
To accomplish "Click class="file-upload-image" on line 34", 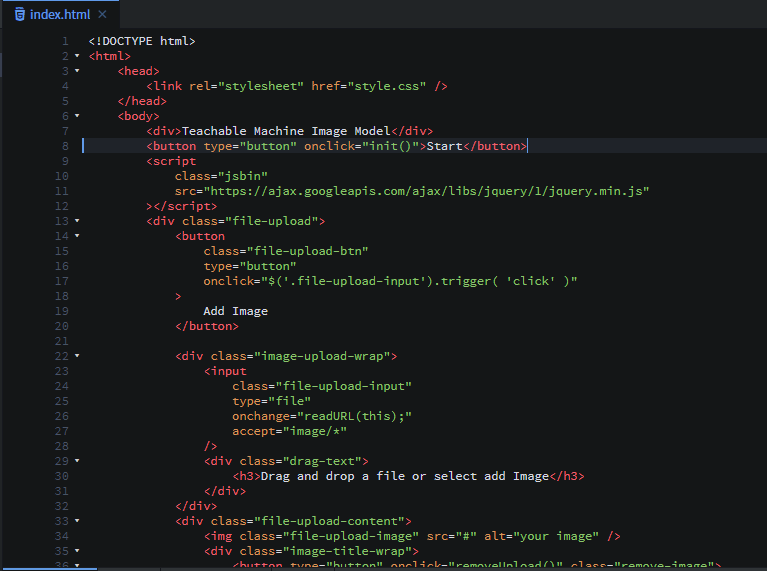I will pyautogui.click(x=329, y=536).
